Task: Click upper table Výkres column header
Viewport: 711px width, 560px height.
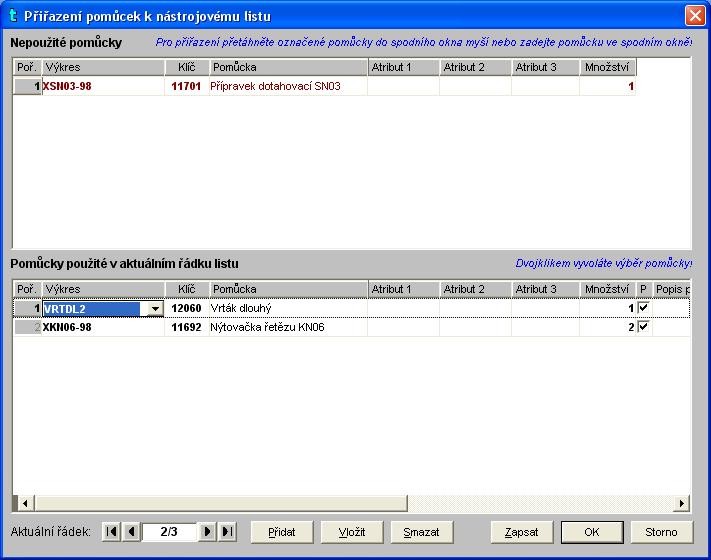Action: click(103, 67)
